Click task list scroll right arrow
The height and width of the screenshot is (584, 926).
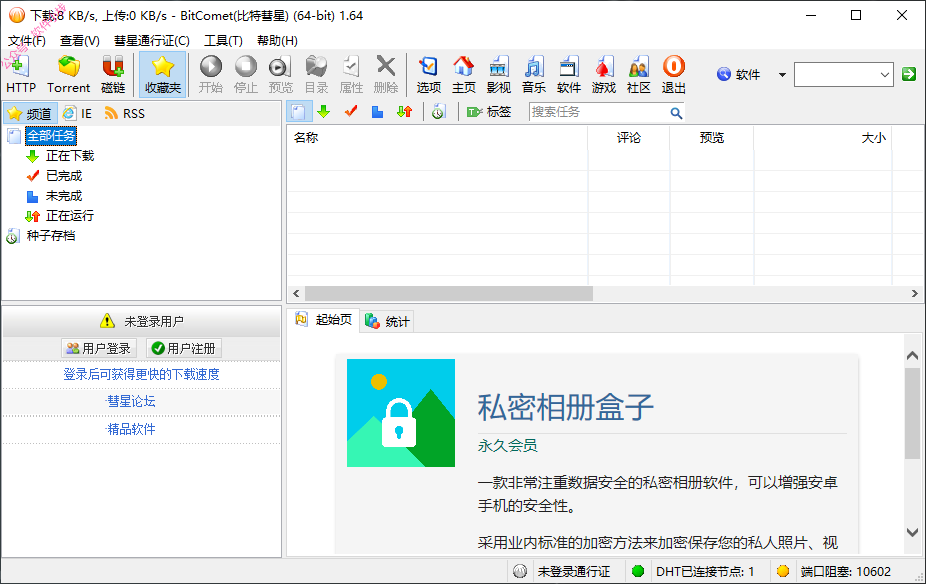pos(914,293)
